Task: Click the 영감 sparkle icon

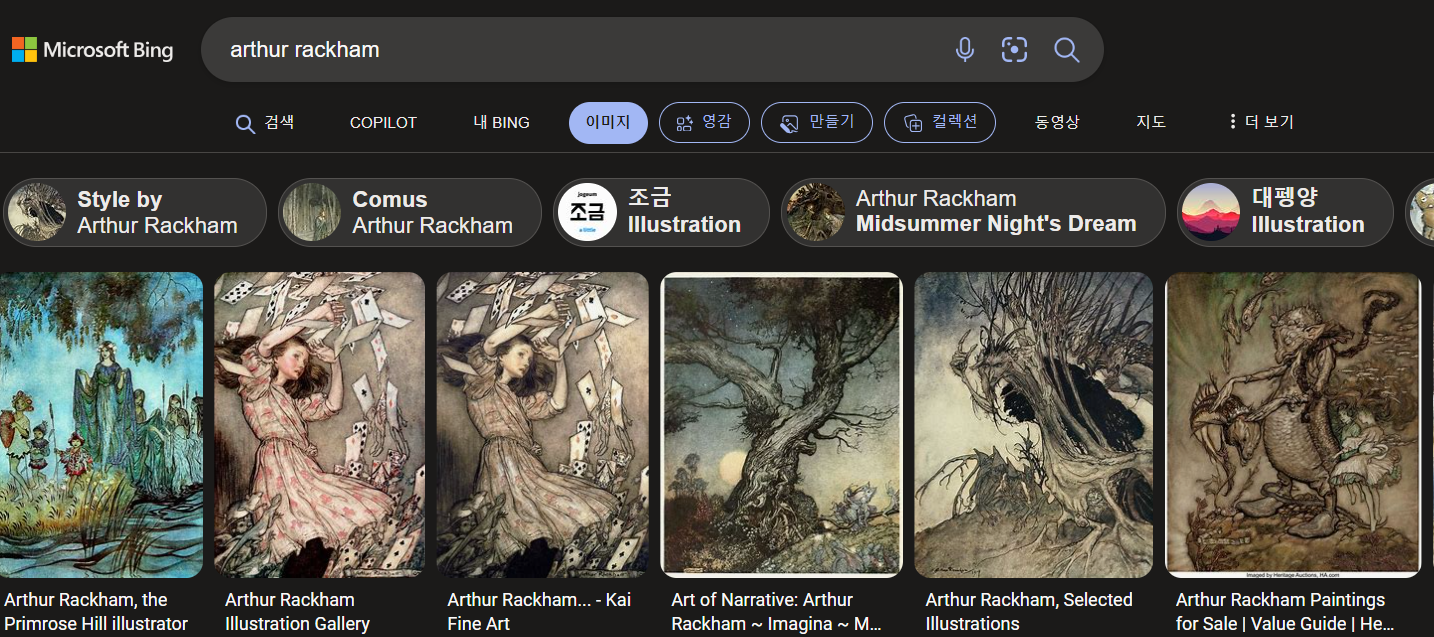Action: (685, 123)
